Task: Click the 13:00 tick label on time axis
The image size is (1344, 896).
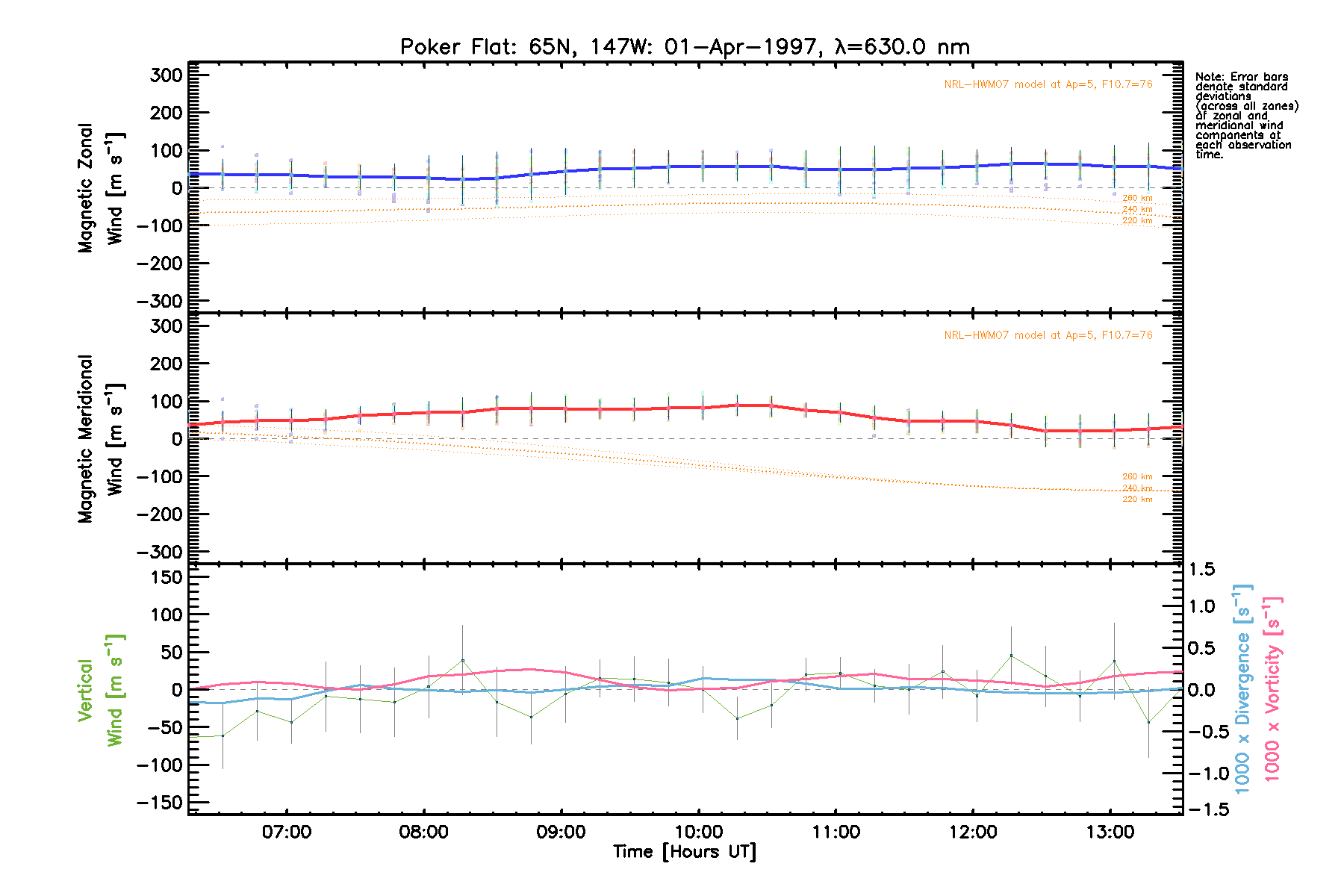Action: click(x=1110, y=833)
